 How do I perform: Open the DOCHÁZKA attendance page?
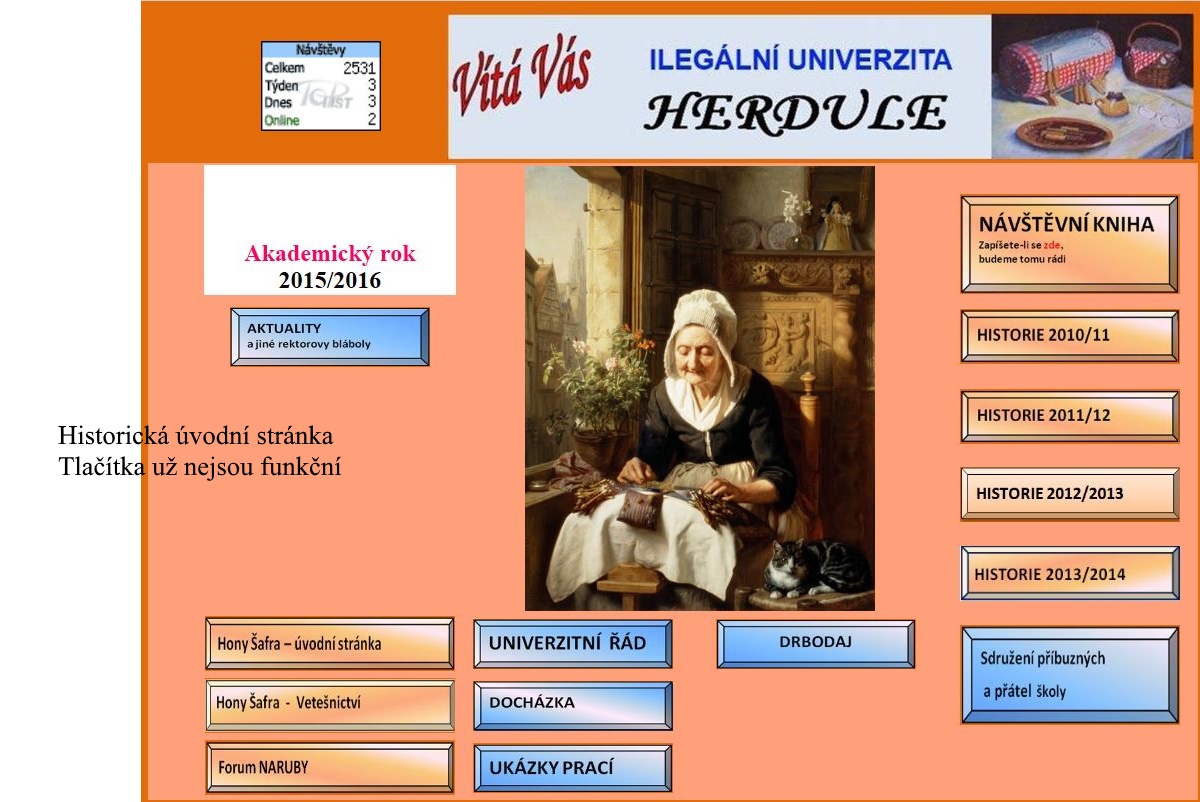574,705
